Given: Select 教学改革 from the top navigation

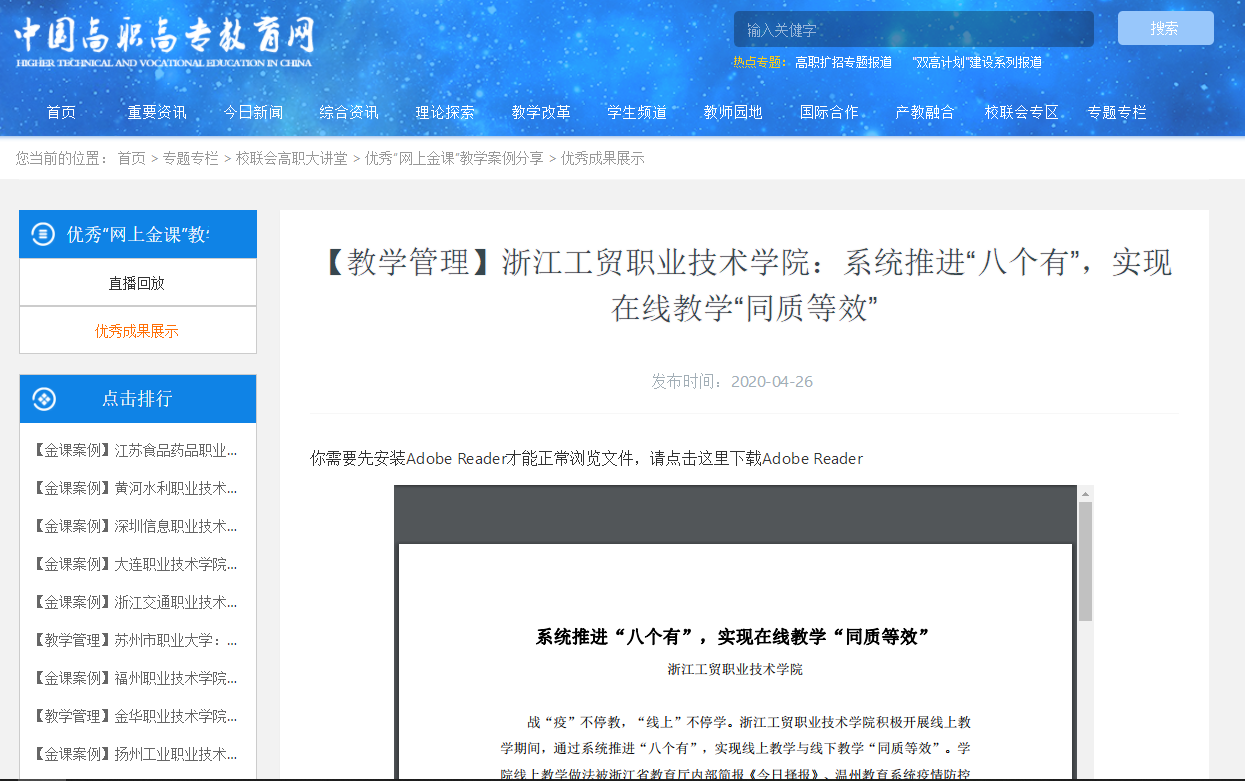Looking at the screenshot, I should pos(541,112).
